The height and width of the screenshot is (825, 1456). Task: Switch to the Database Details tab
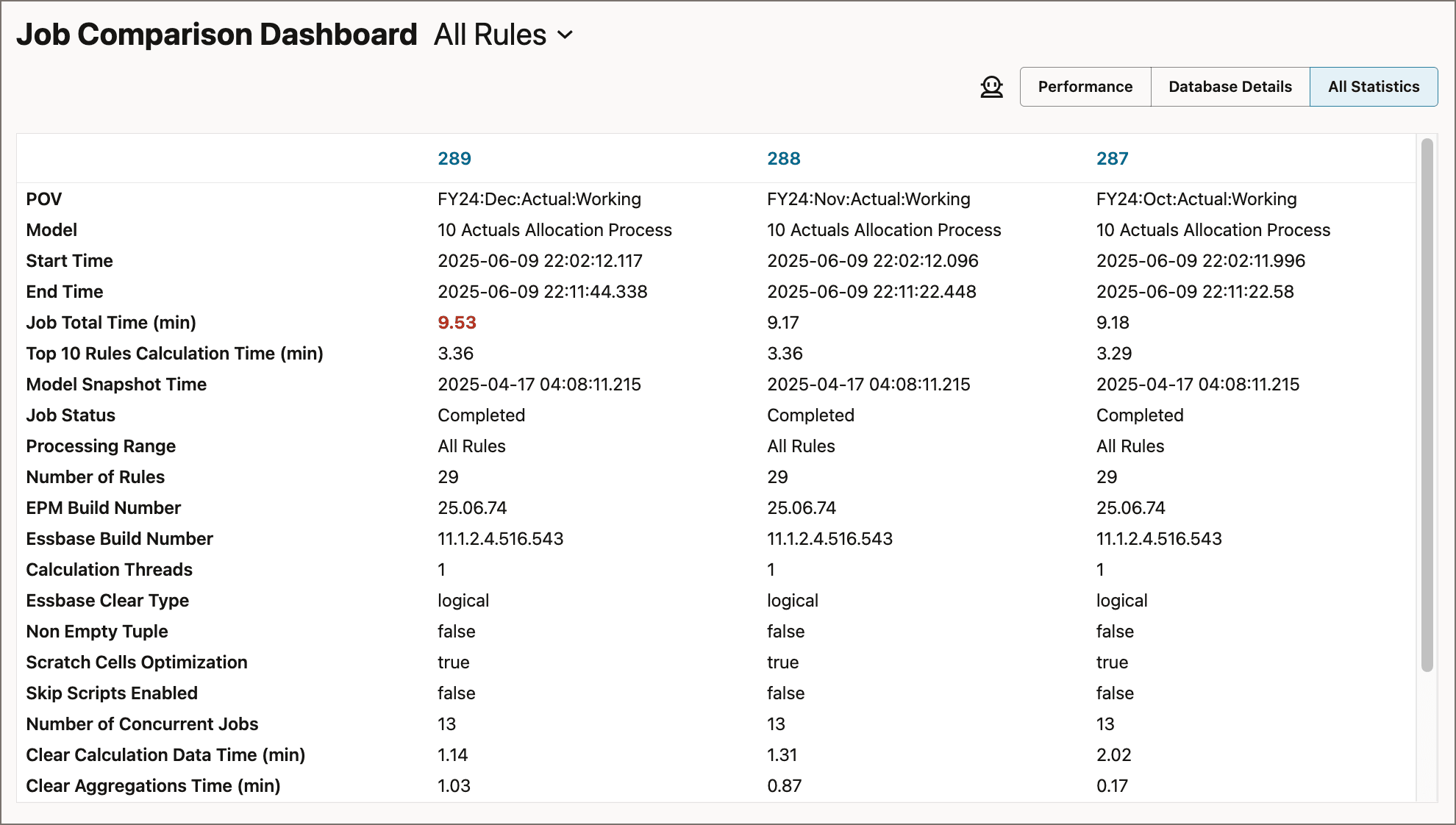(1230, 87)
